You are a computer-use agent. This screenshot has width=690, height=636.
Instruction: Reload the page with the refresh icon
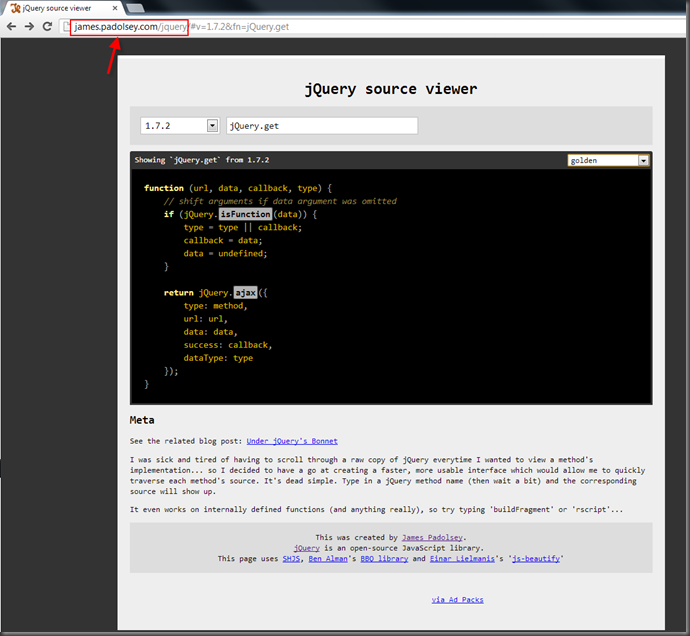tap(47, 26)
